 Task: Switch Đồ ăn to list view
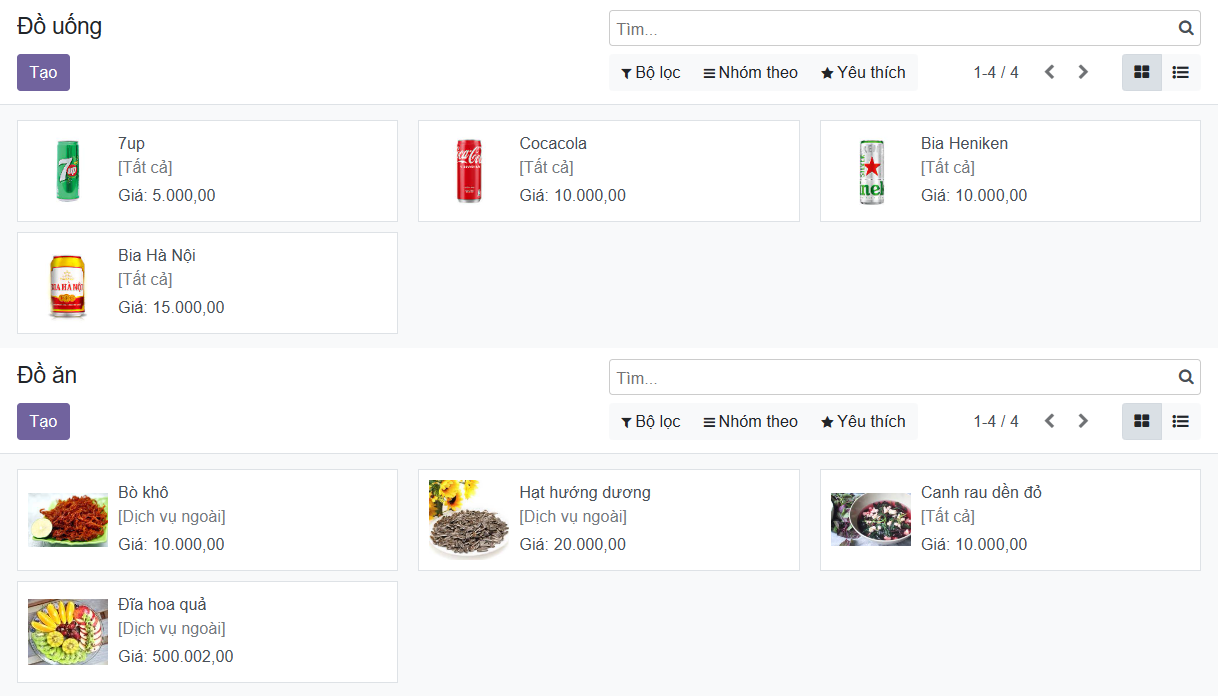(1180, 421)
